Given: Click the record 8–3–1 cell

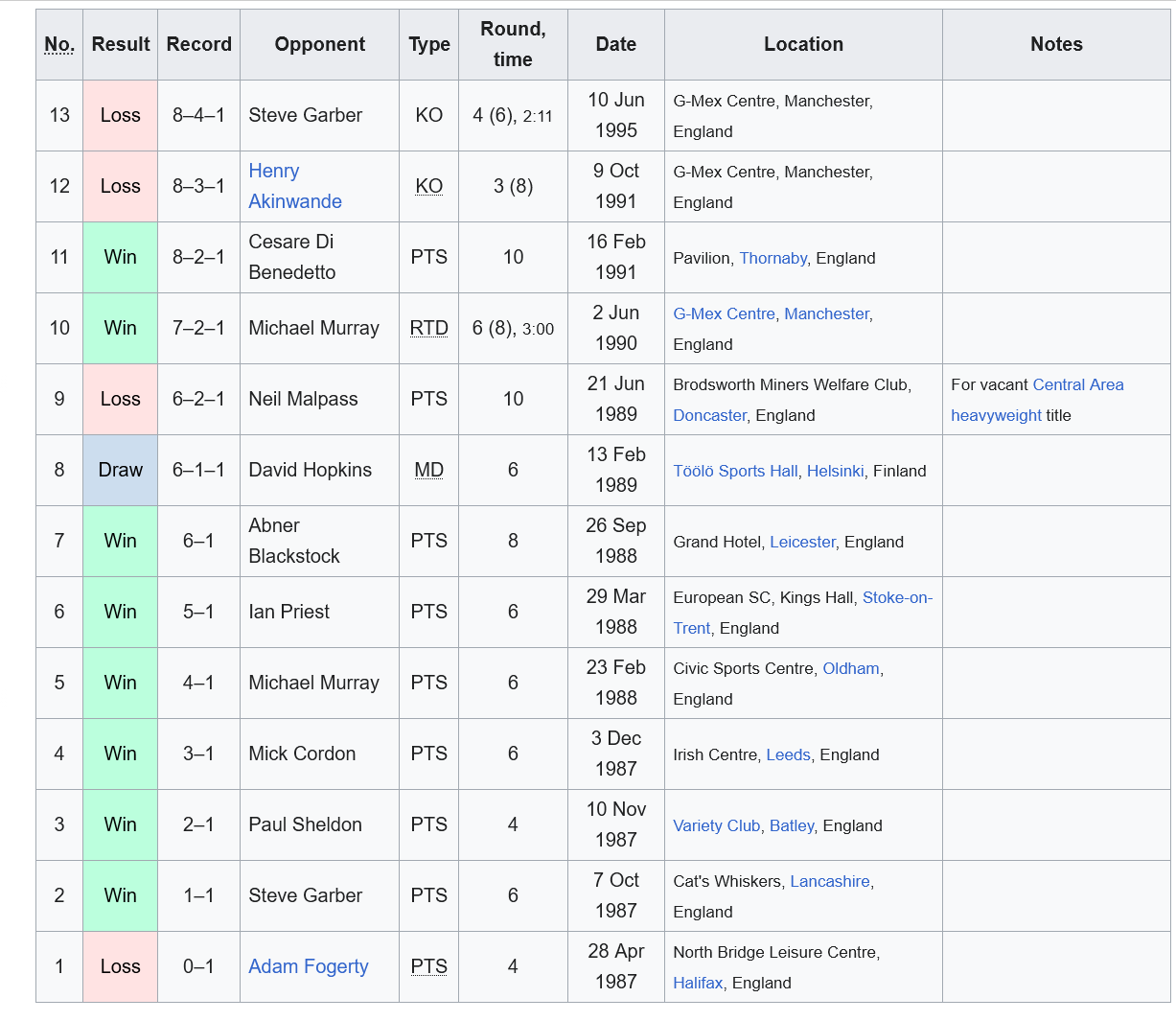Looking at the screenshot, I should tap(198, 186).
